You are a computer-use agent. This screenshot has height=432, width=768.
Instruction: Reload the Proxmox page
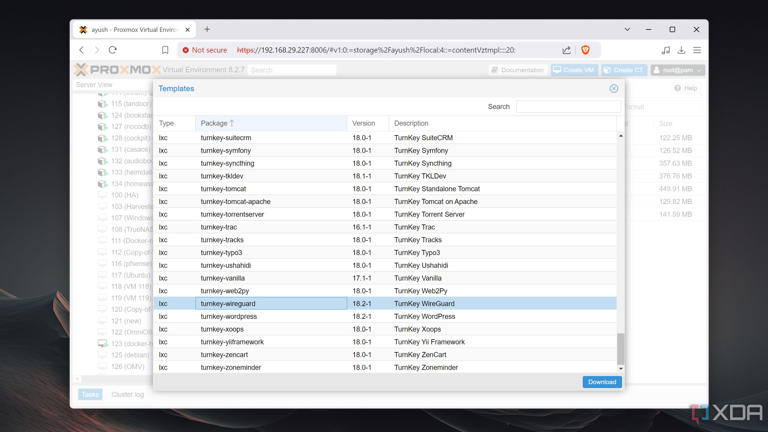click(113, 50)
